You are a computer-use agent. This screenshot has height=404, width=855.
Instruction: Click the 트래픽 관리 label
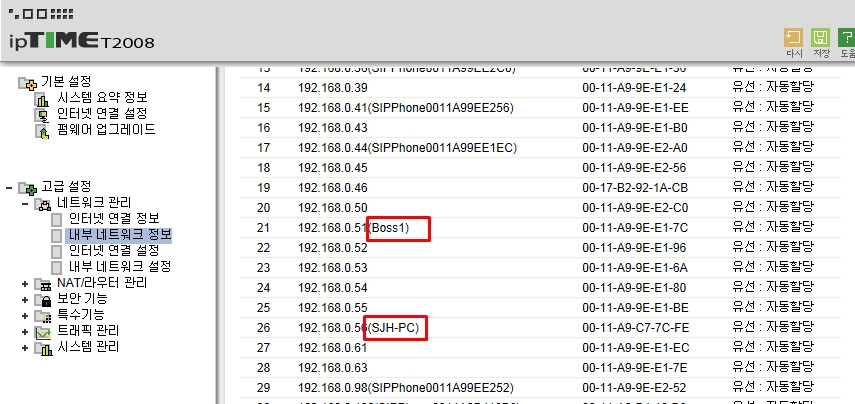click(88, 331)
